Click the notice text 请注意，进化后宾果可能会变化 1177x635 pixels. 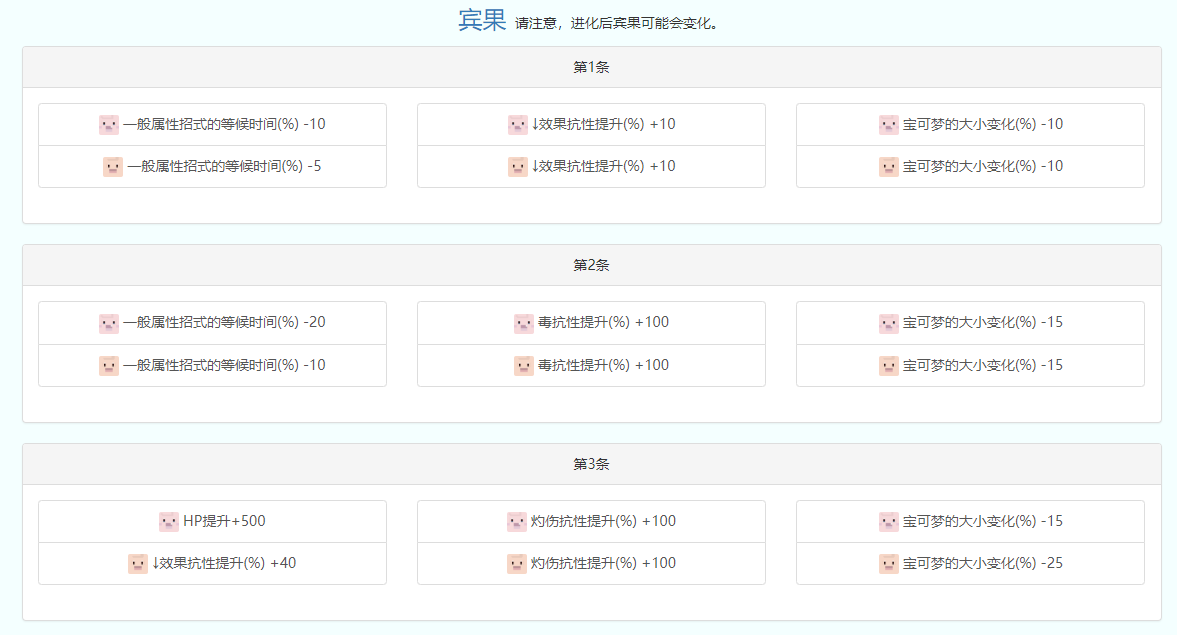point(616,24)
